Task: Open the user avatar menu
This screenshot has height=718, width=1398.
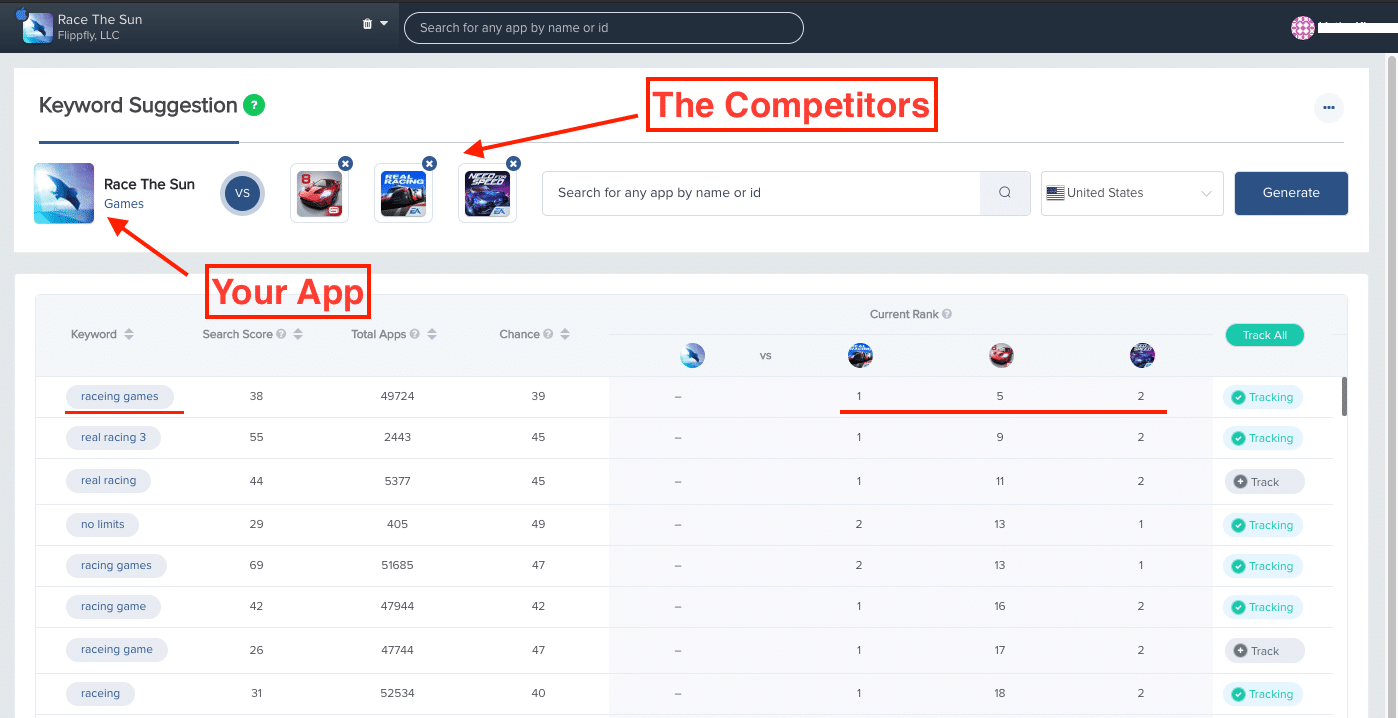Action: [x=1302, y=28]
